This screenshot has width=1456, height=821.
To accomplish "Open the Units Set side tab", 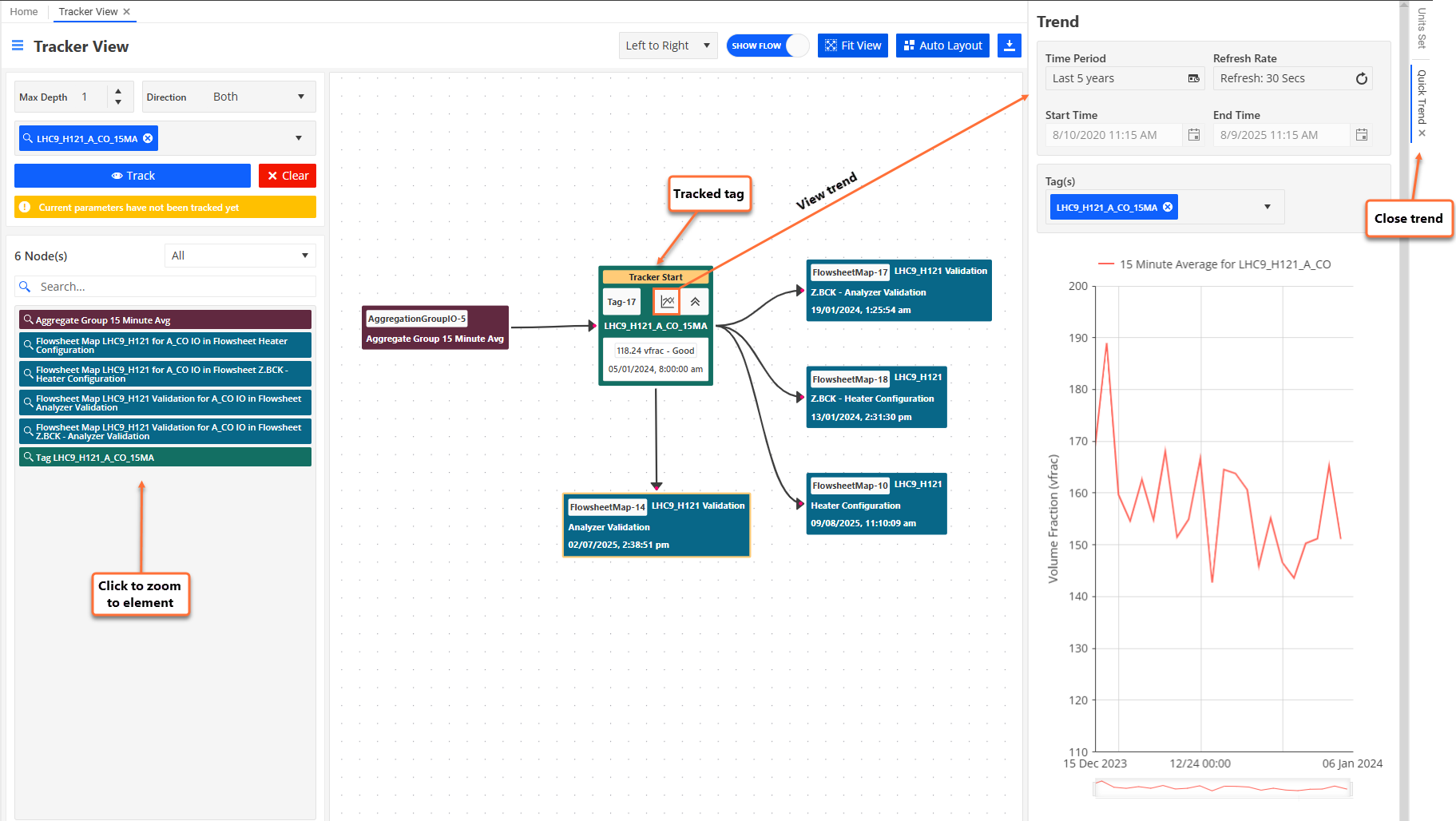I will click(1422, 29).
